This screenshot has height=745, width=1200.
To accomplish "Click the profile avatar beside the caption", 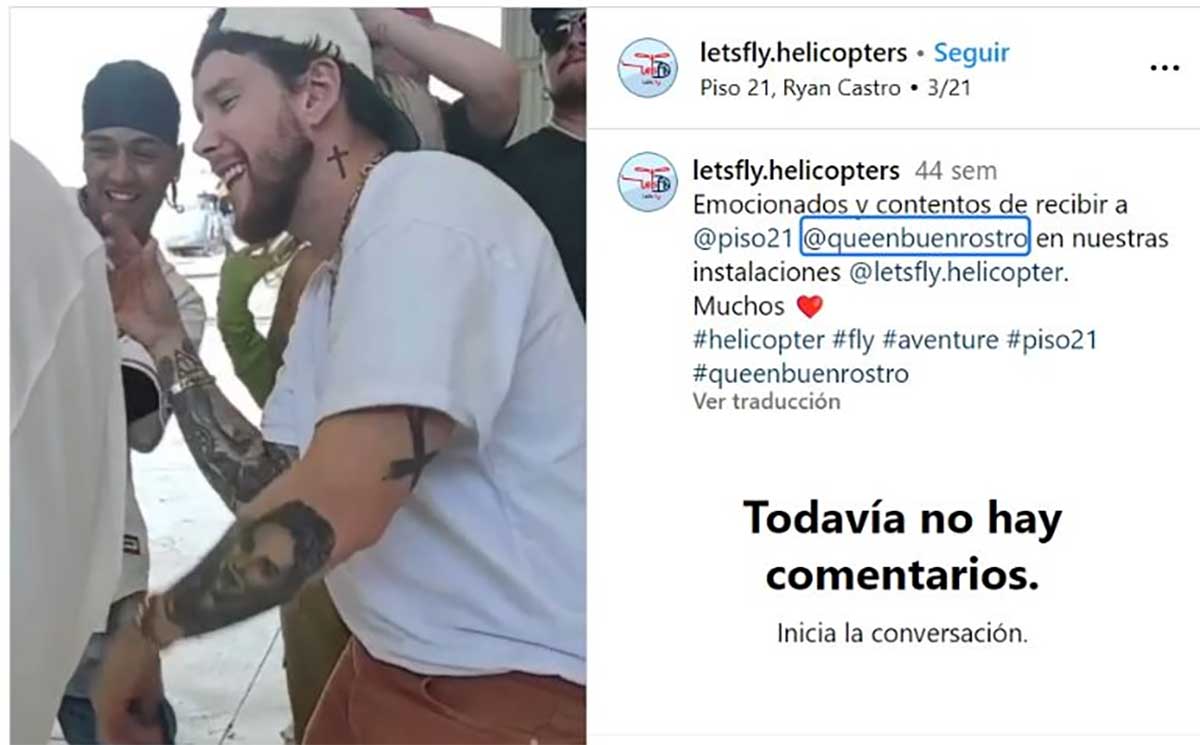I will pos(647,181).
